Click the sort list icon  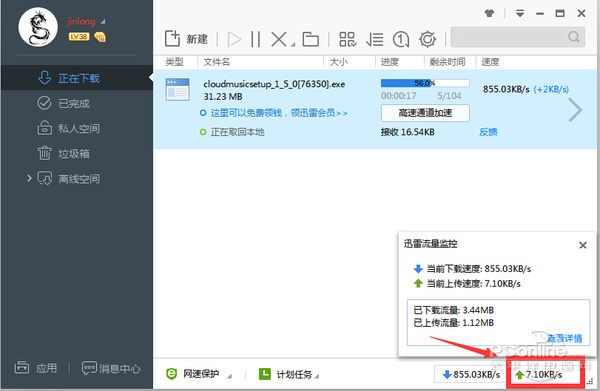374,39
